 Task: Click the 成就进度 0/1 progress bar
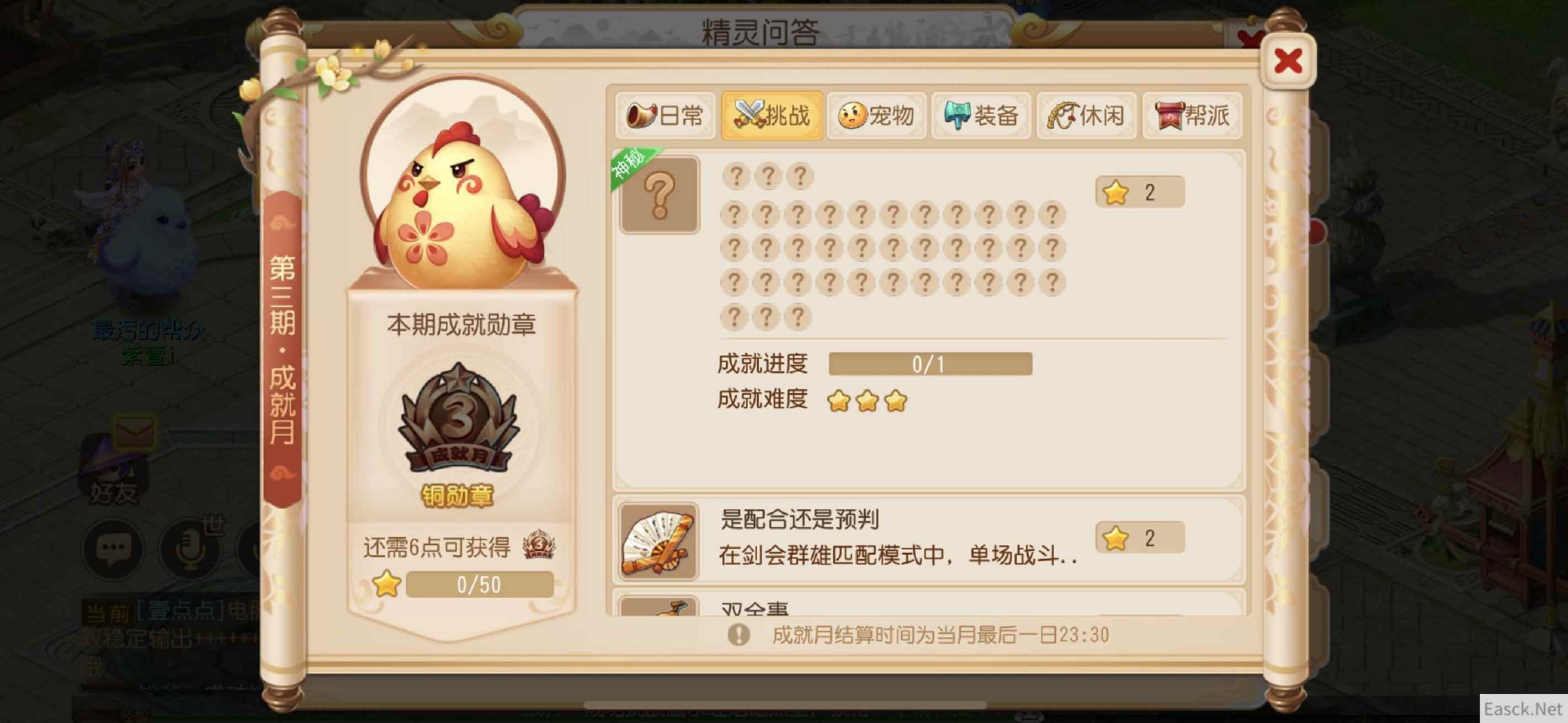(929, 364)
